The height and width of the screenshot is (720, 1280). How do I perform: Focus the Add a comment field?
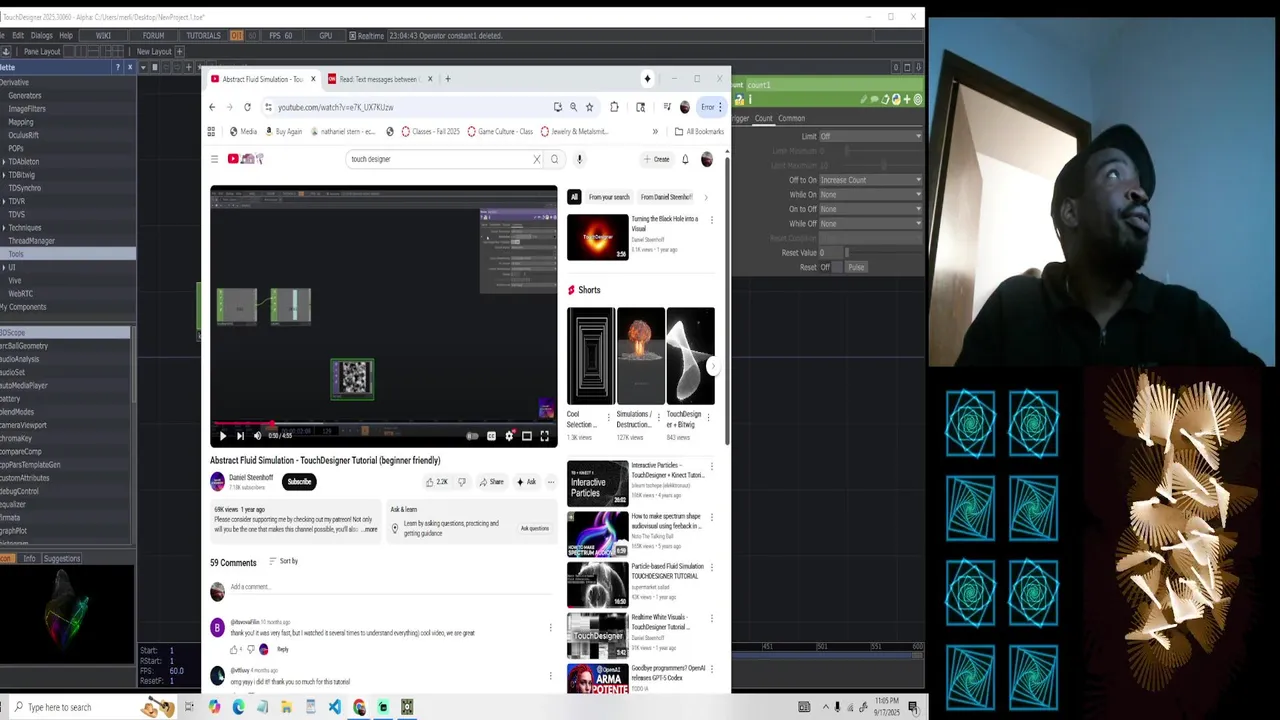pos(390,587)
